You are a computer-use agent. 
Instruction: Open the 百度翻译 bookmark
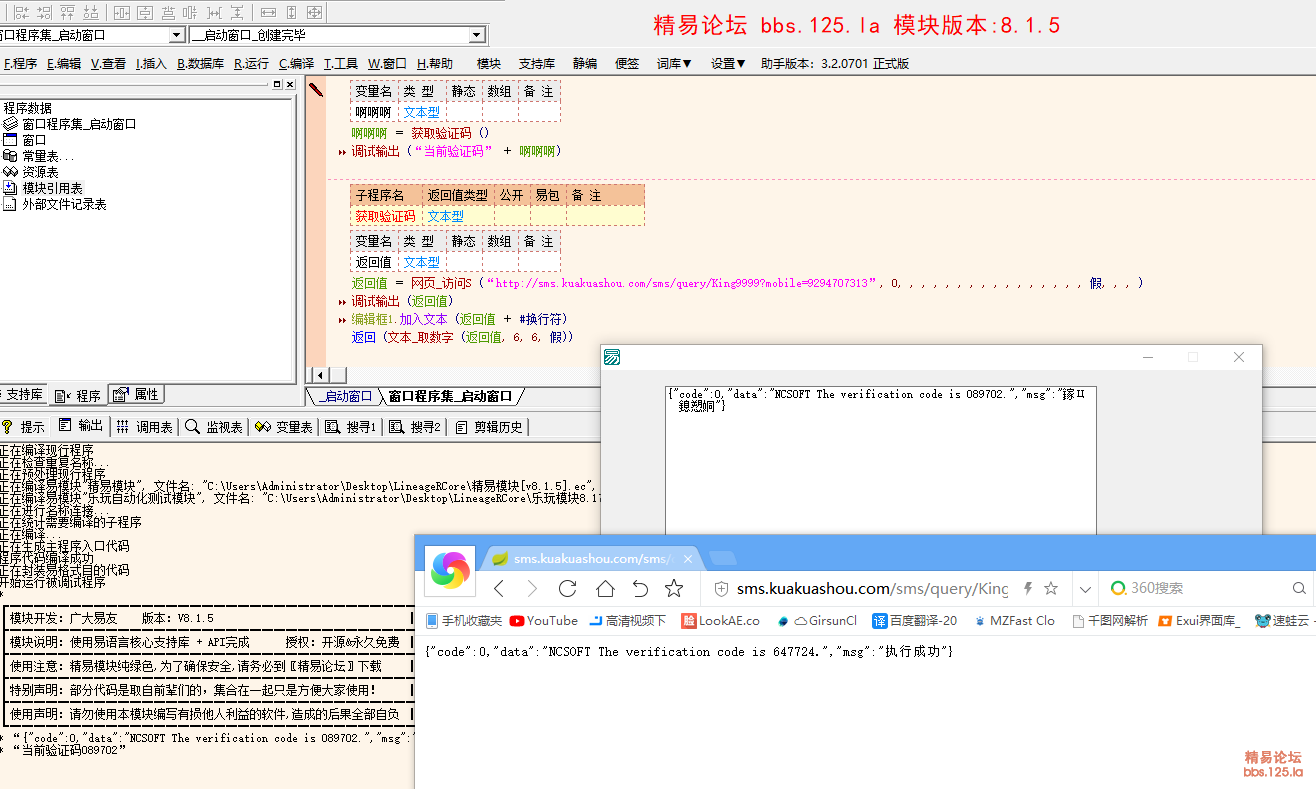click(915, 621)
